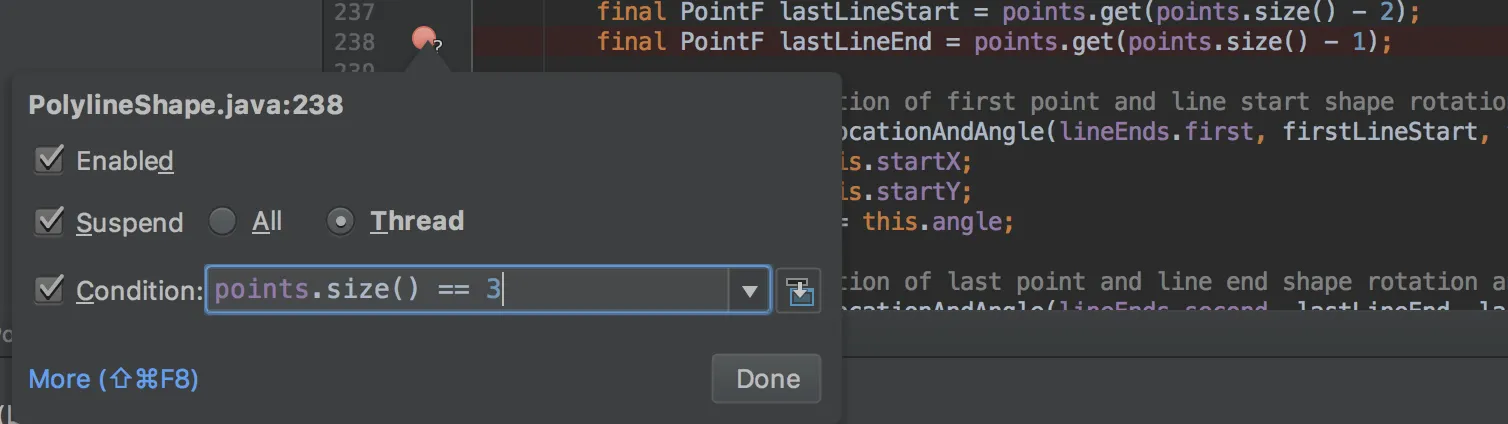Disable the Condition checkbox
Image resolution: width=1508 pixels, height=424 pixels.
tap(49, 291)
